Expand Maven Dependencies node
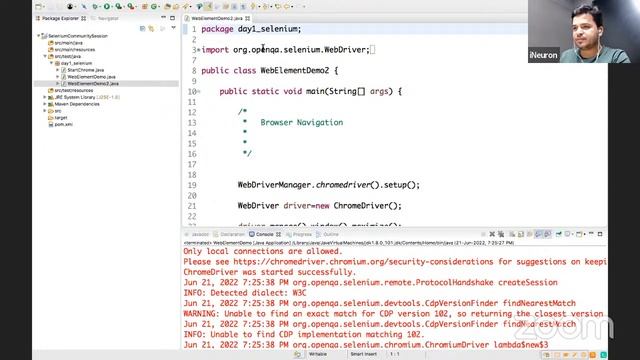Viewport: 640px width, 360px height. click(45, 104)
